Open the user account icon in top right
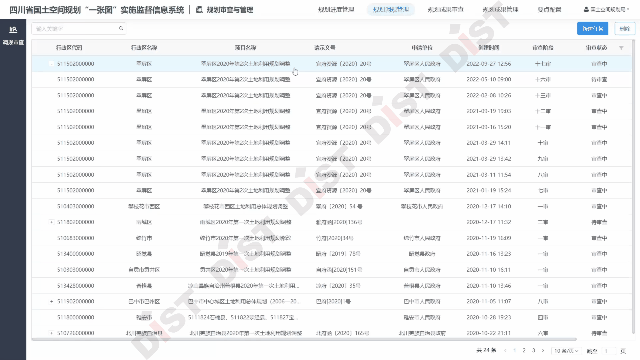Screen dimensions: 640x360 pos(586,9)
